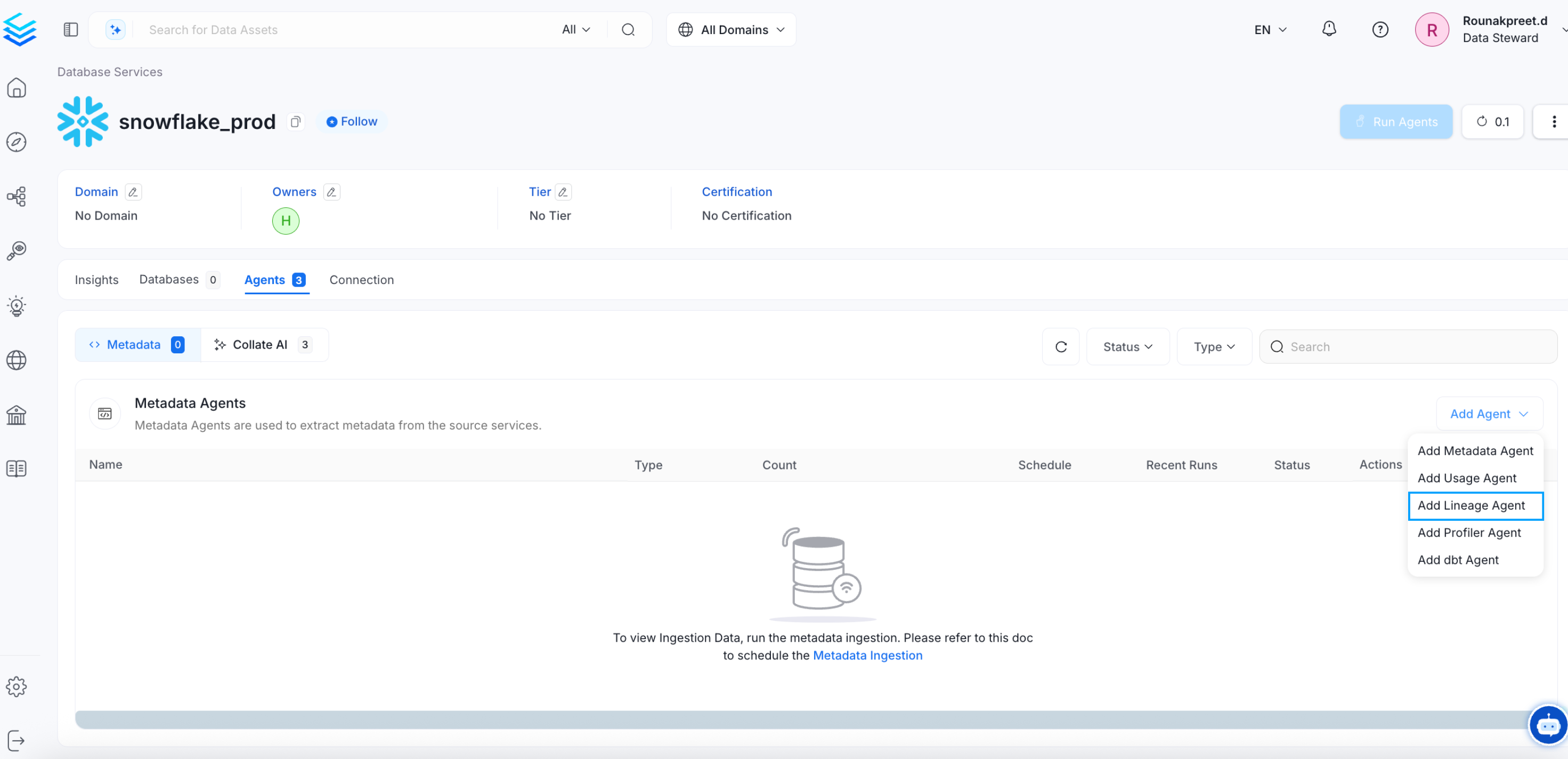
Task: Toggle the sidebar collapse icon
Action: (x=71, y=29)
